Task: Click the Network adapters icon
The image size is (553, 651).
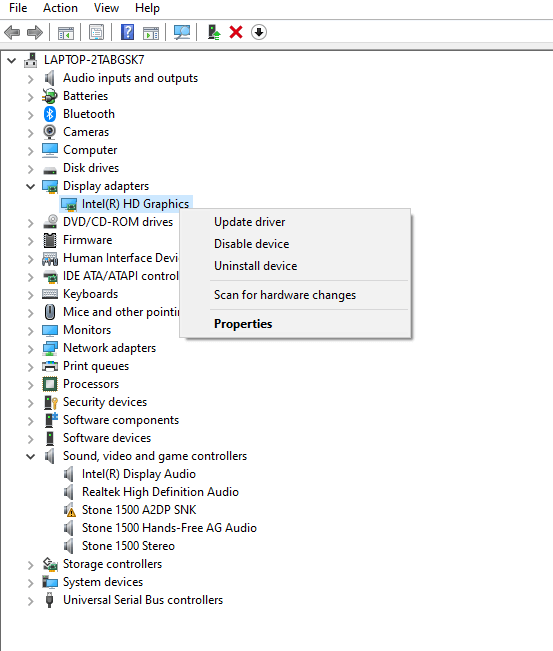Action: click(50, 348)
